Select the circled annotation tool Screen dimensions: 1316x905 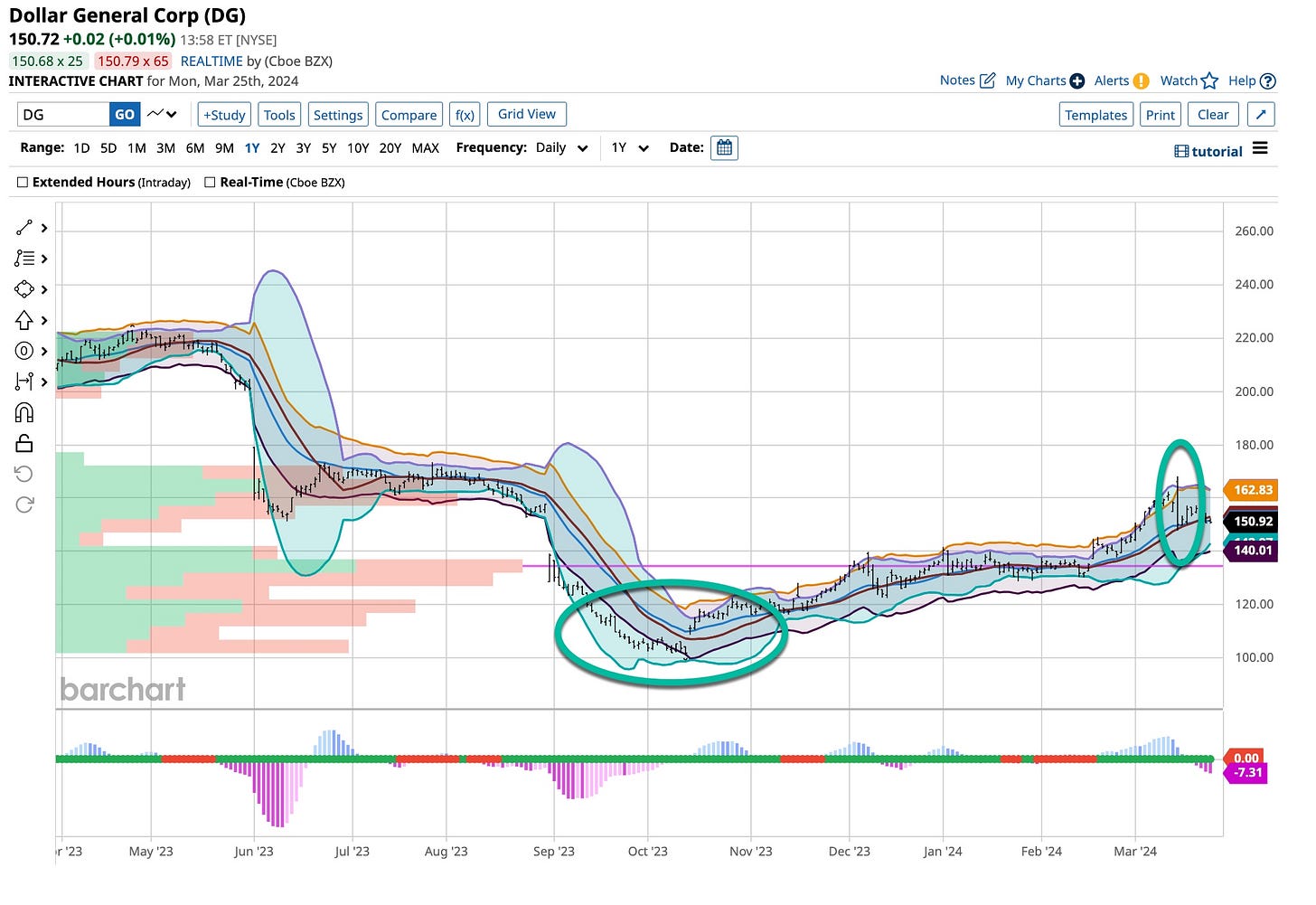point(24,351)
